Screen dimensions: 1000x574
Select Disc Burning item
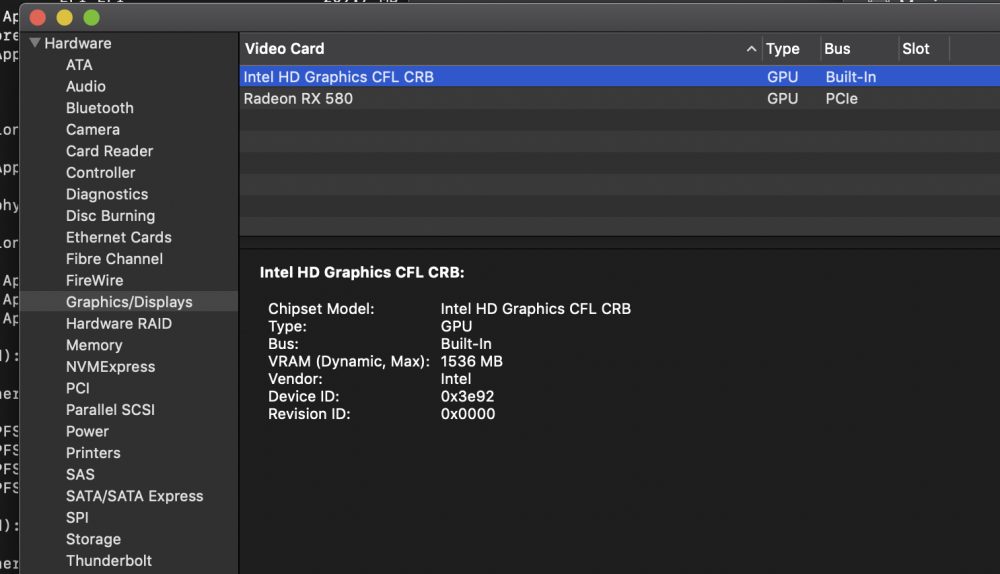click(110, 216)
